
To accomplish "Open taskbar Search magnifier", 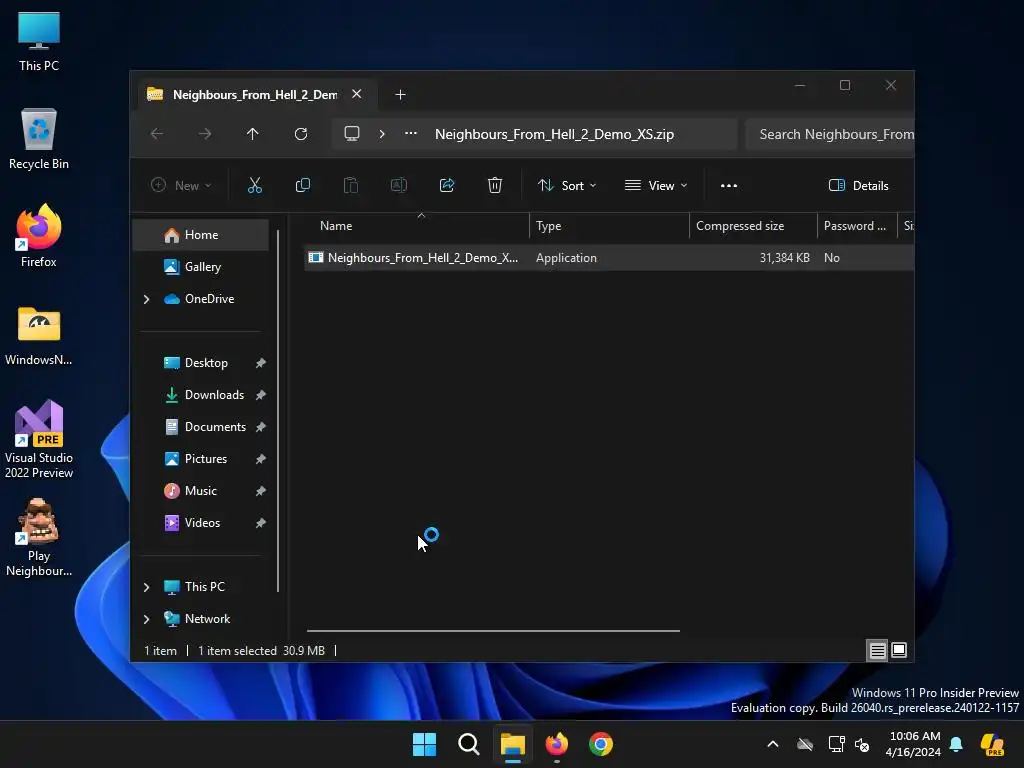I will (469, 744).
